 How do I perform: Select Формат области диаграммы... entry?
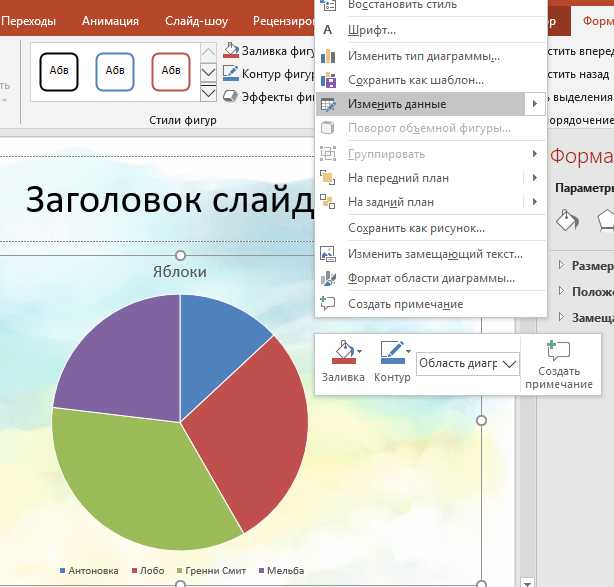(431, 278)
